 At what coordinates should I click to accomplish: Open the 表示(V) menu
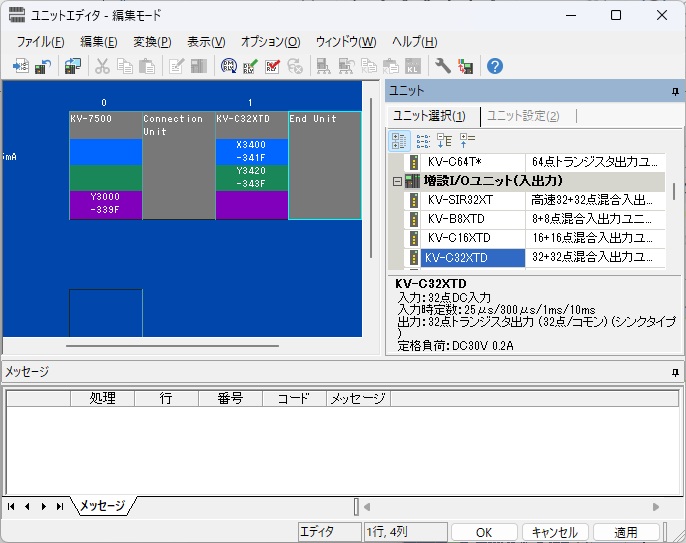[x=206, y=42]
